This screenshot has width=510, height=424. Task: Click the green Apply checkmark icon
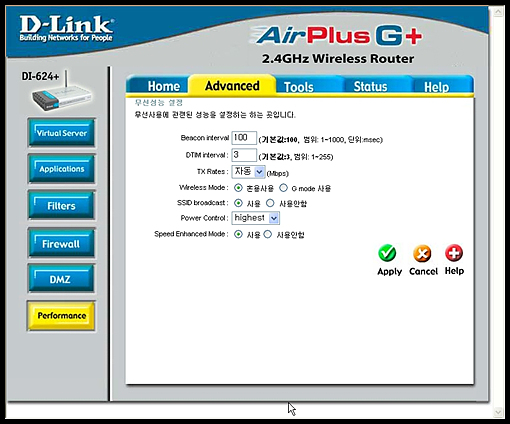point(387,253)
